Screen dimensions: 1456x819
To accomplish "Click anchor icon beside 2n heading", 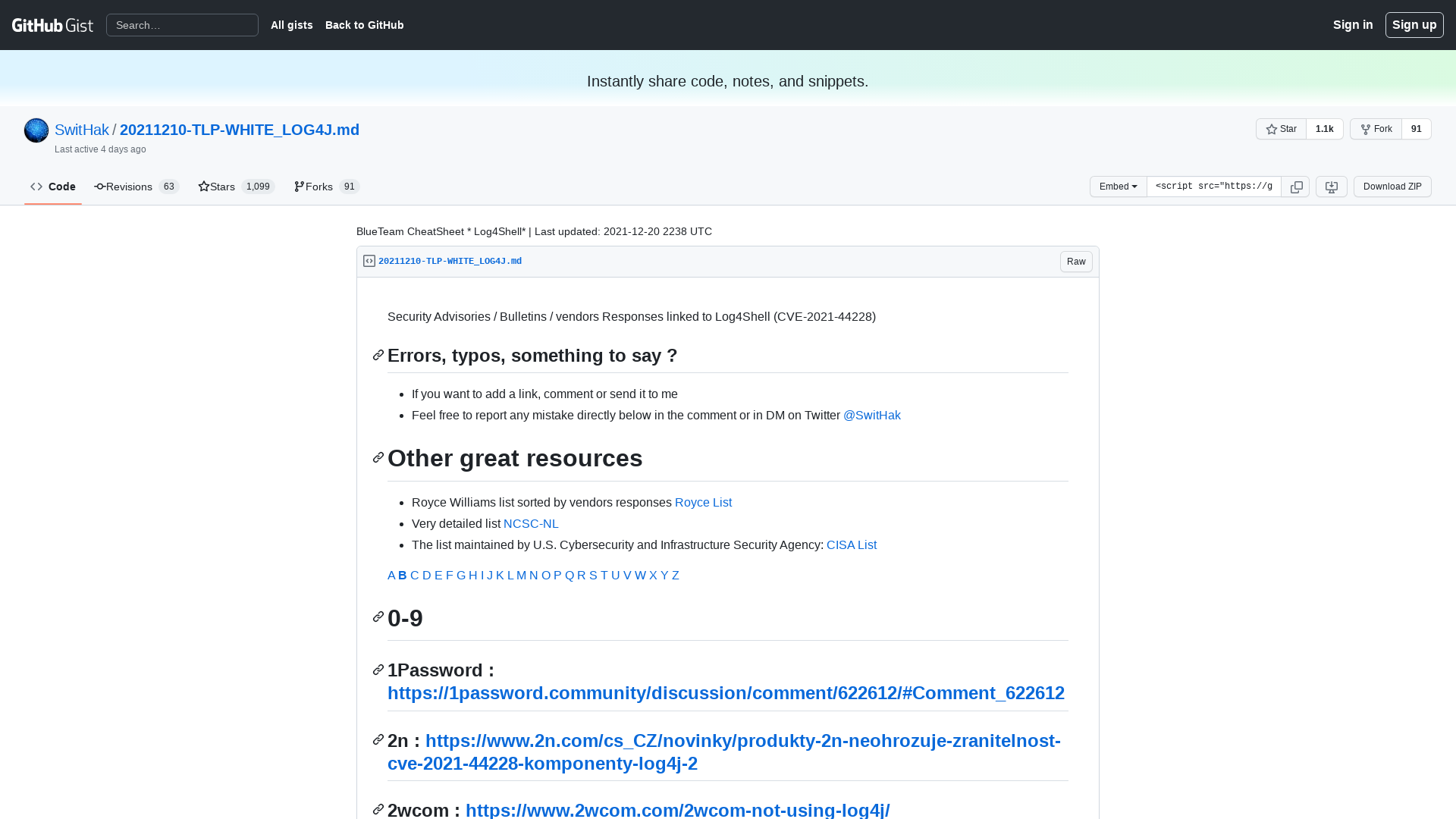I will tap(378, 739).
